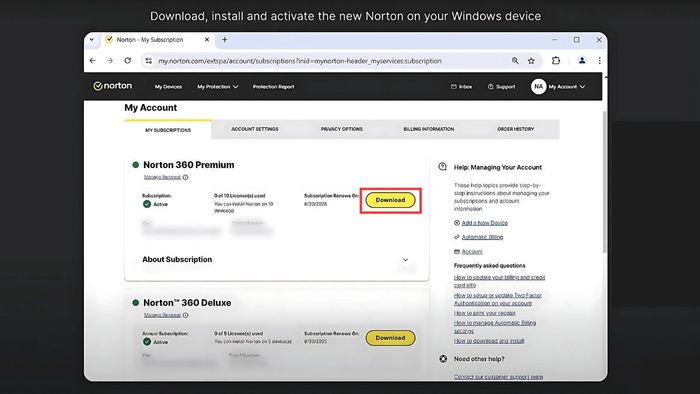Click the NA account avatar

point(538,87)
